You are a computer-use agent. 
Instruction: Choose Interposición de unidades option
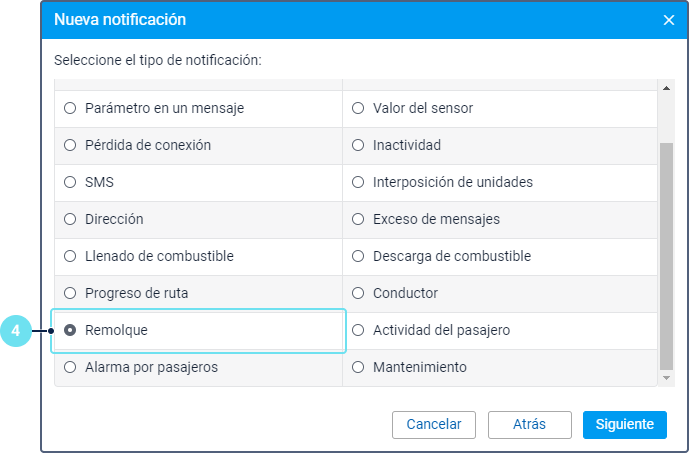(358, 182)
